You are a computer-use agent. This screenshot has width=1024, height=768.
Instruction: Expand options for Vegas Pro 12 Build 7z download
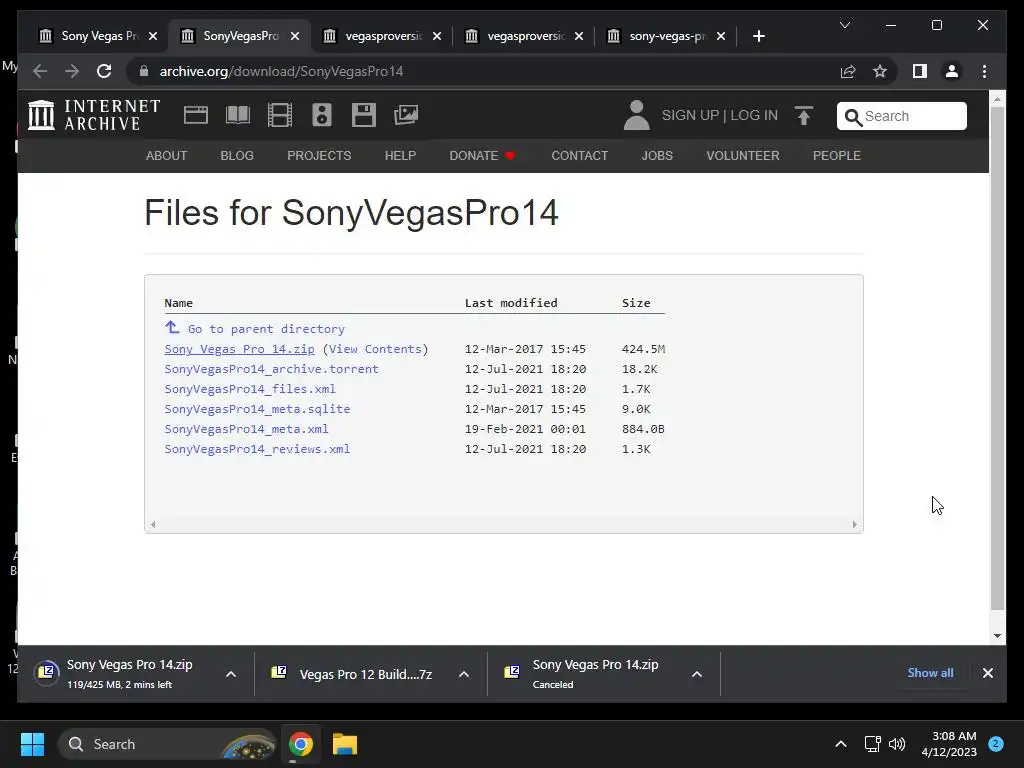pos(464,674)
